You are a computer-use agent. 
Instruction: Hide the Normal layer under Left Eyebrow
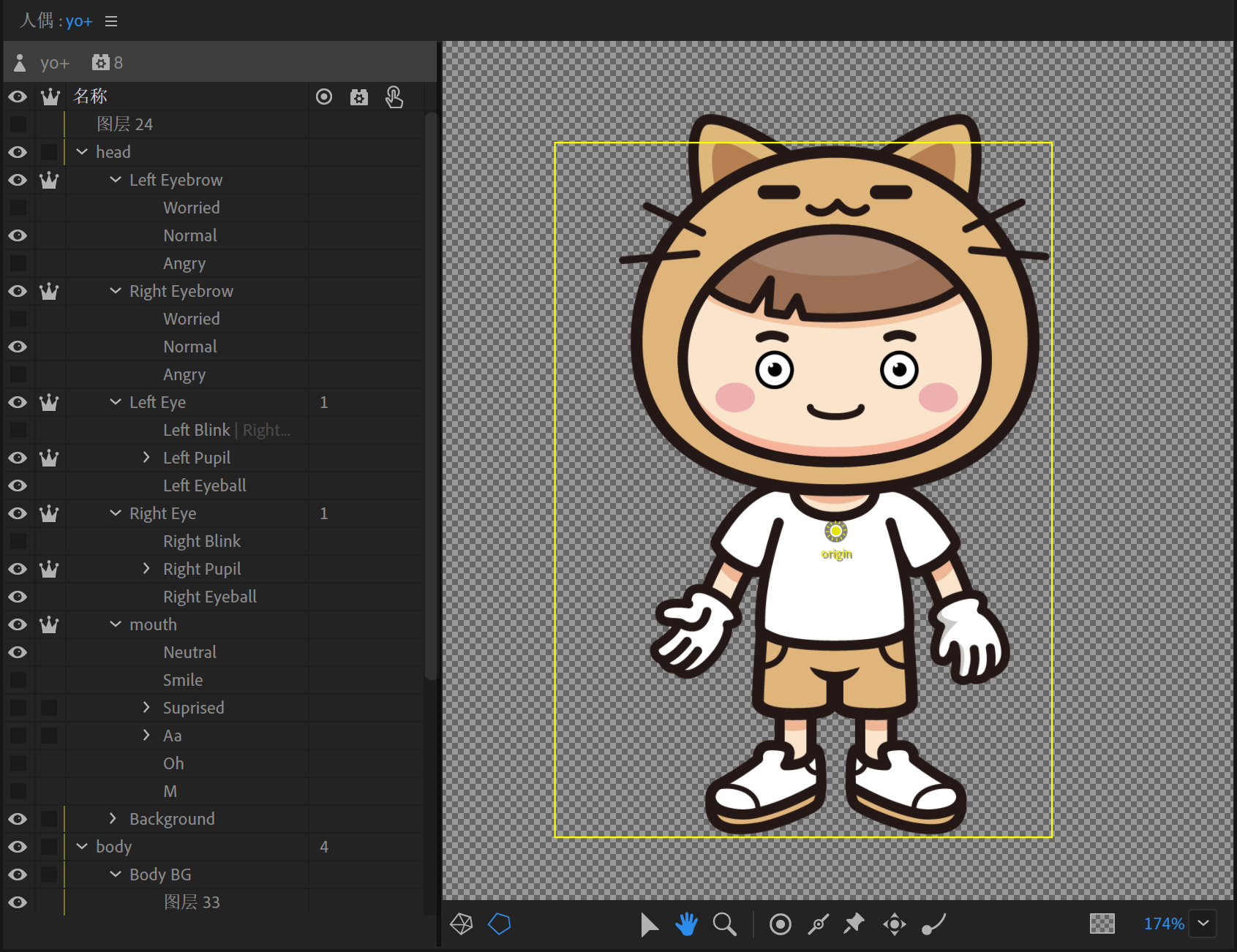[x=18, y=235]
